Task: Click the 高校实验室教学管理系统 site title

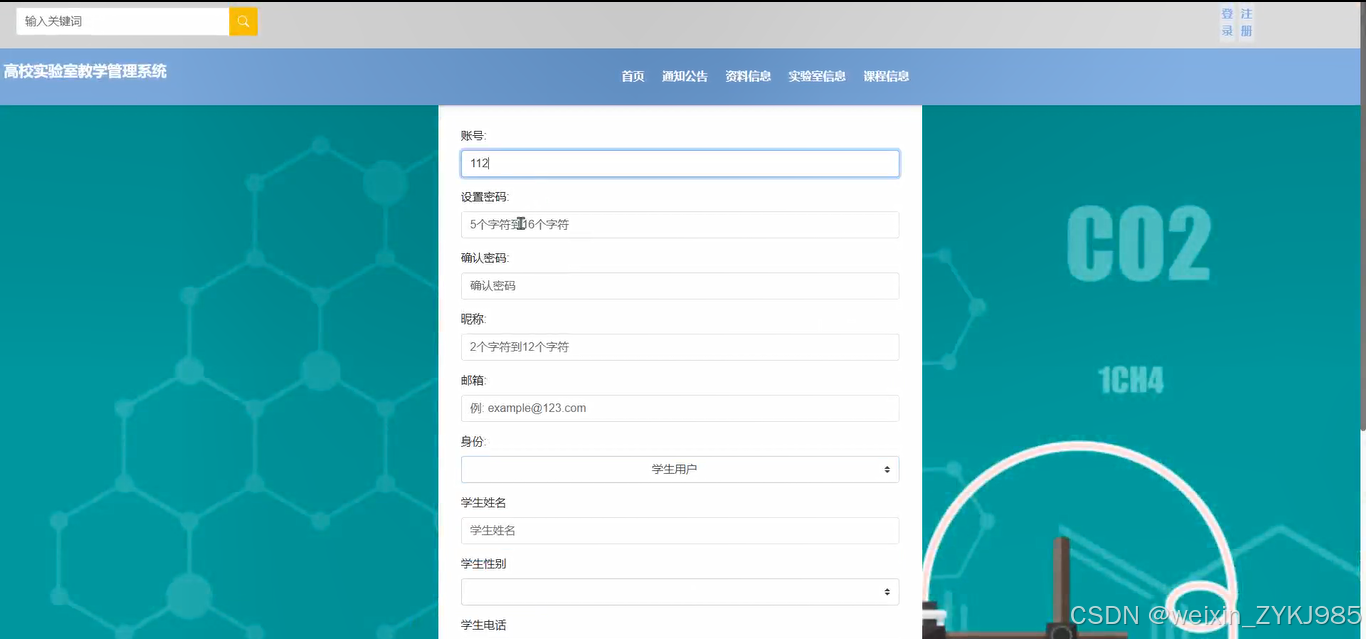Action: point(85,72)
